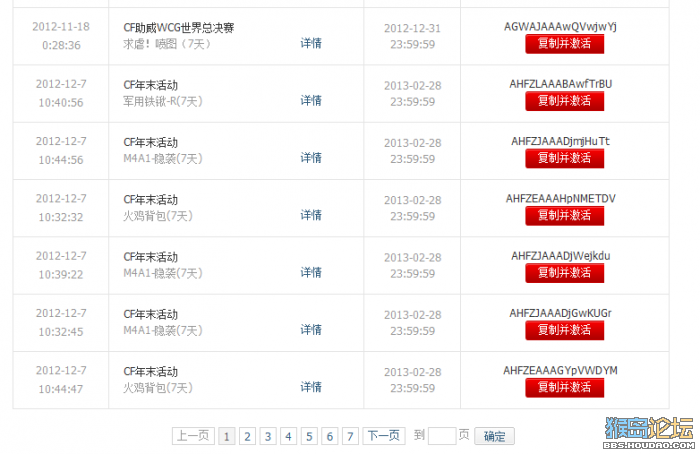Select code text AHFZEAAAGYpVWDYM

(561, 371)
